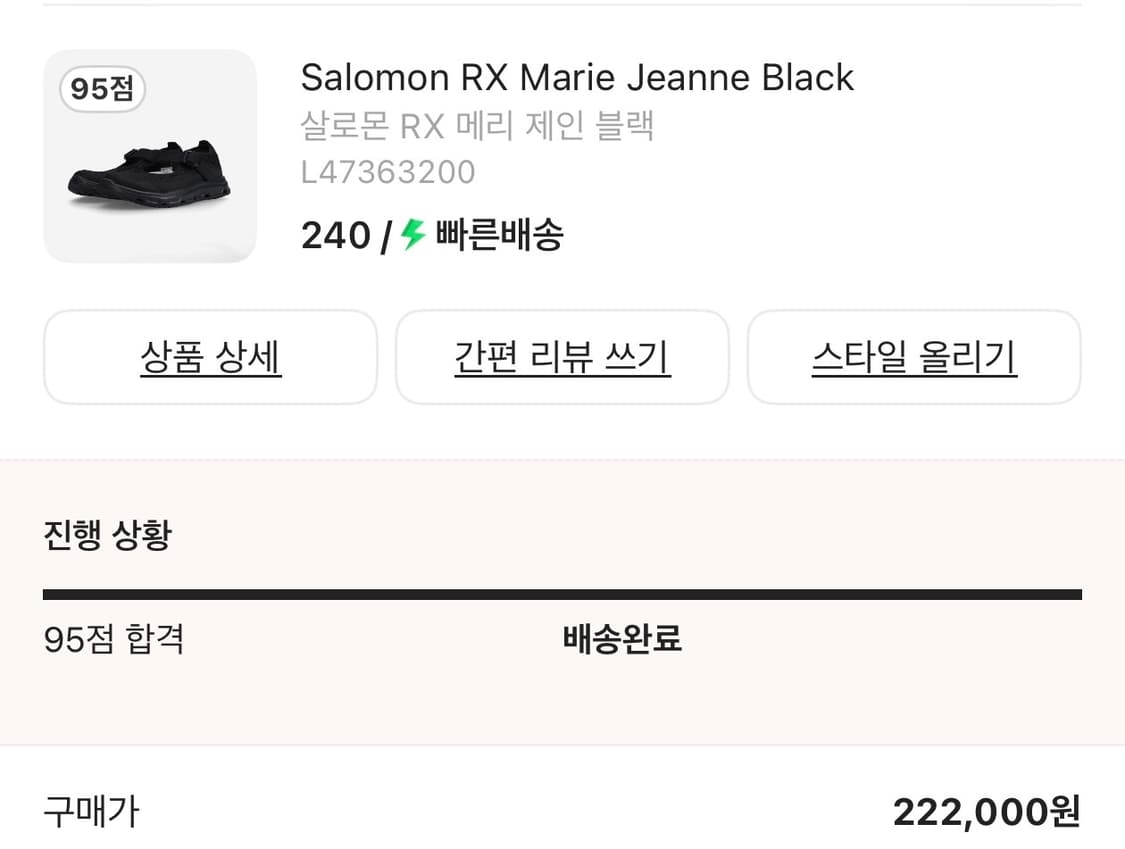Open product page via Salomon RX Marie Jeanne Black
This screenshot has height=849, width=1125.
pyautogui.click(x=577, y=77)
